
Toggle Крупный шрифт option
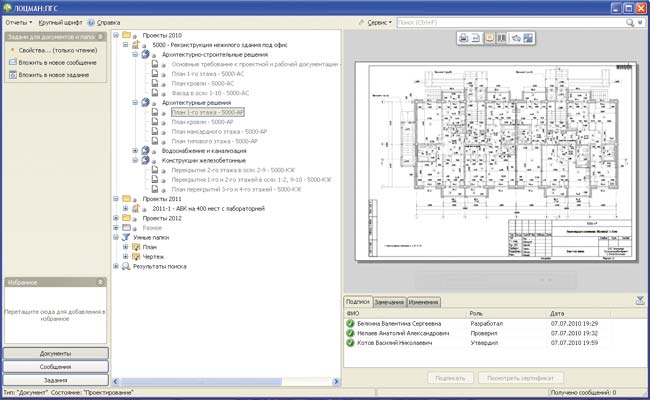click(x=60, y=22)
